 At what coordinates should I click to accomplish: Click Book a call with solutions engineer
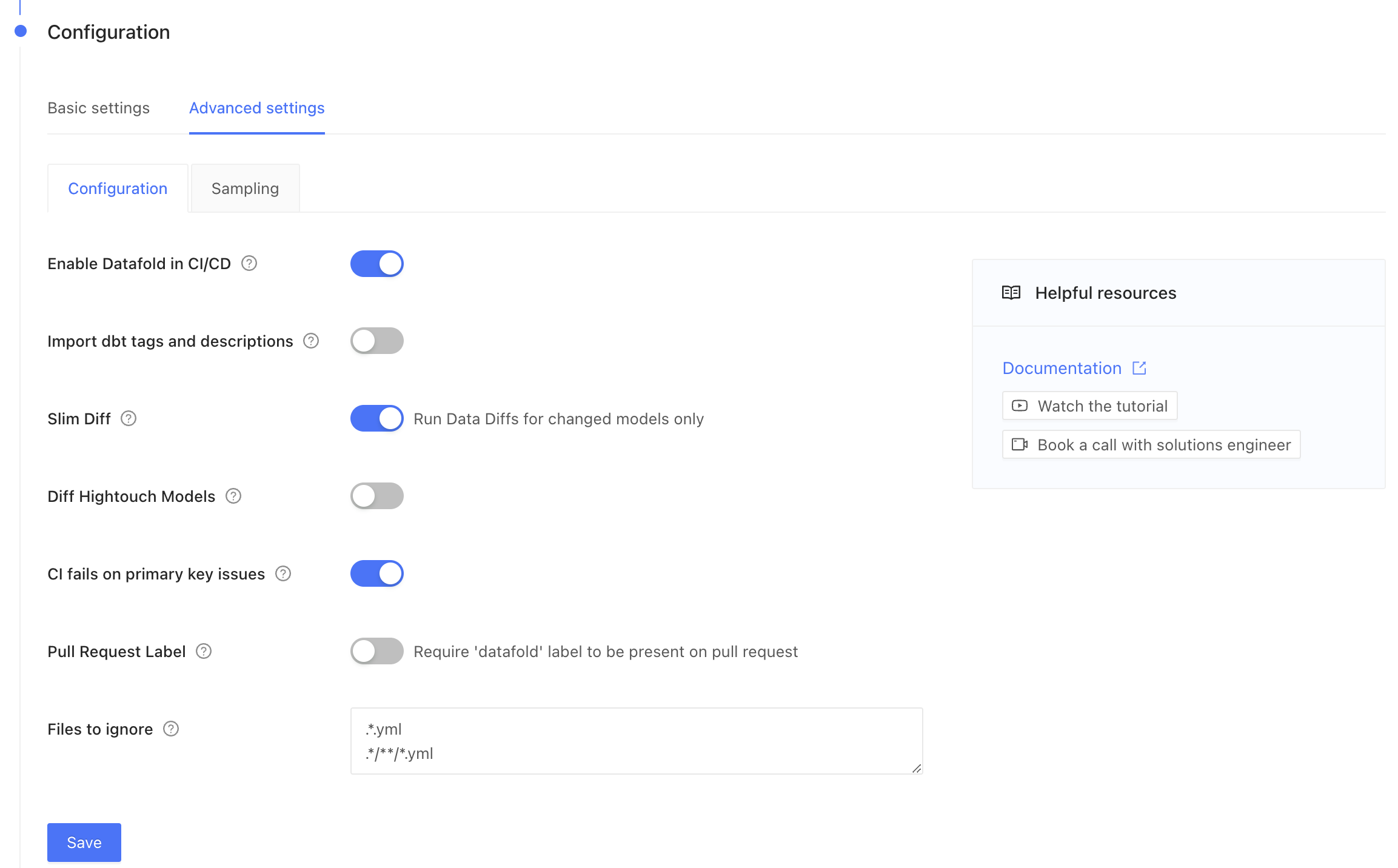[1151, 444]
